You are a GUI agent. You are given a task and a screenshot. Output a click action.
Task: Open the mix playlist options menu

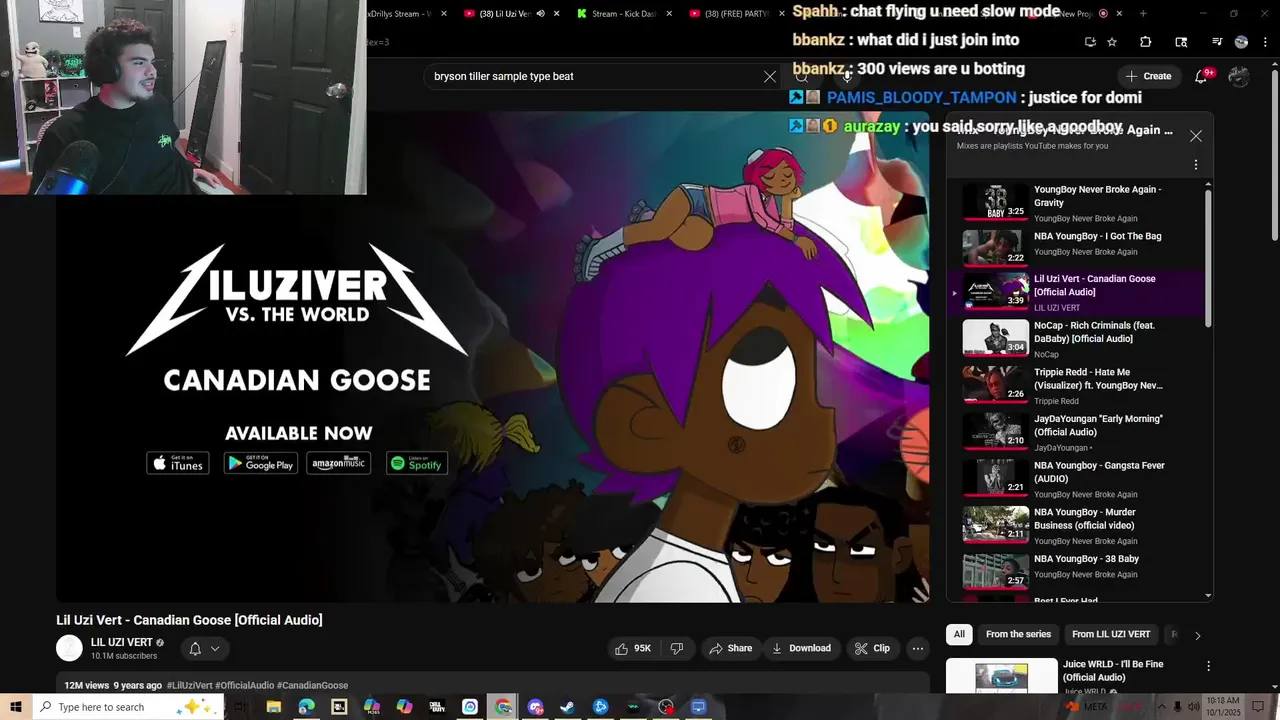pos(1195,164)
